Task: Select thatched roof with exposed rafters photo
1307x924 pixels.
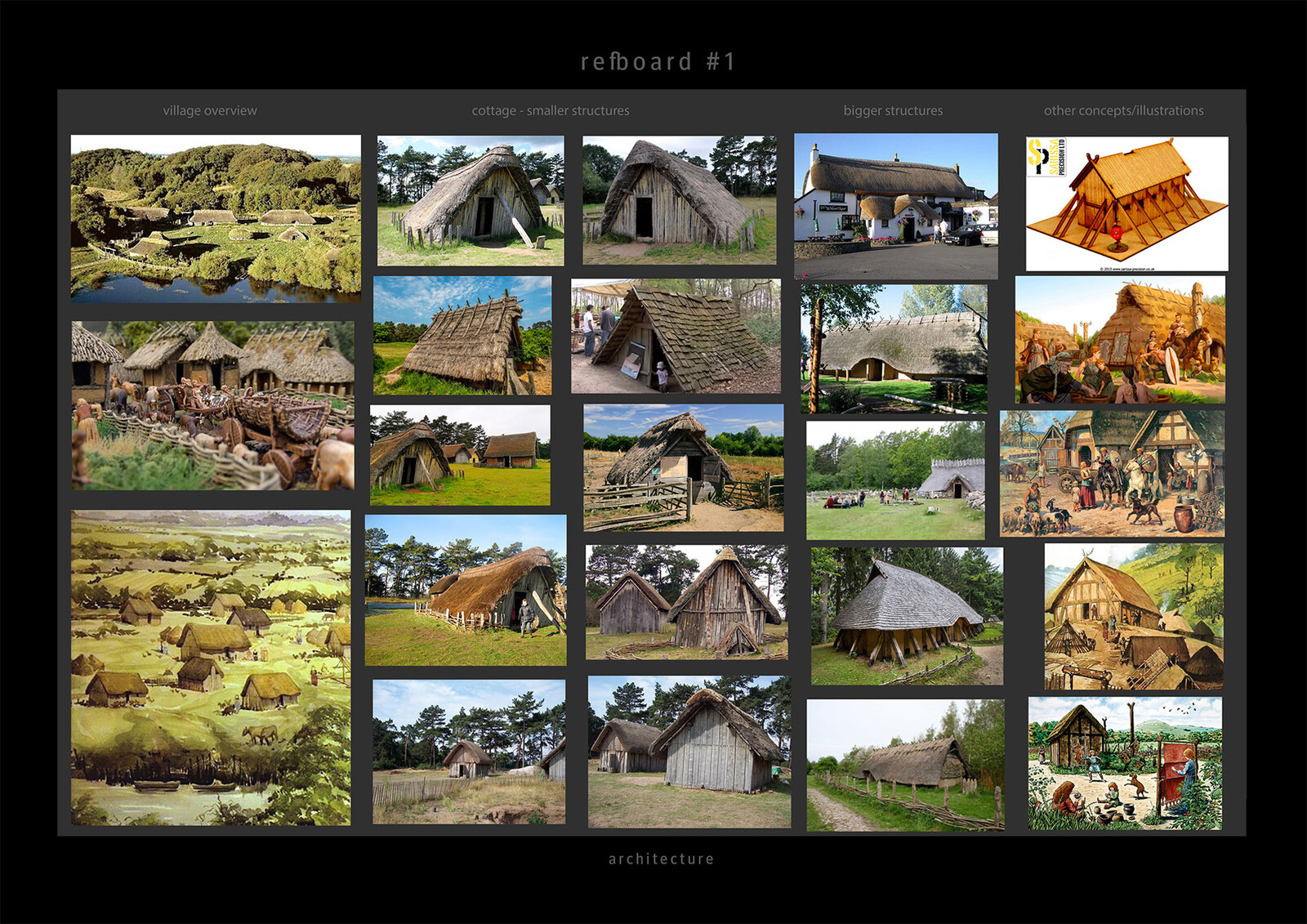Action: 462,336
